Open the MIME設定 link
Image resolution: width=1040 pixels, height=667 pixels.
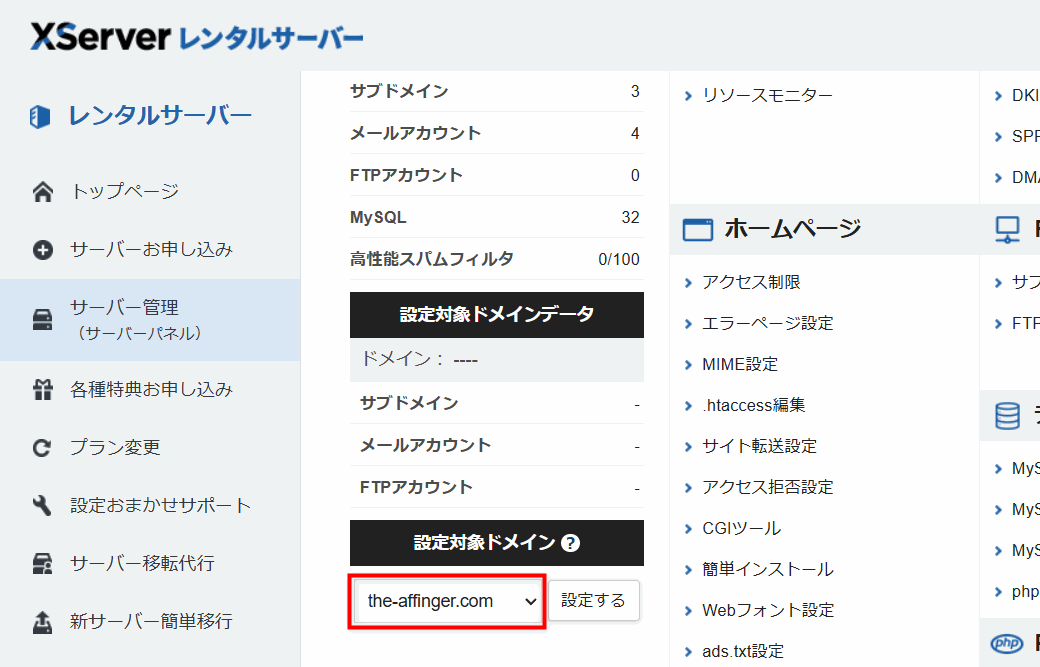(x=740, y=365)
